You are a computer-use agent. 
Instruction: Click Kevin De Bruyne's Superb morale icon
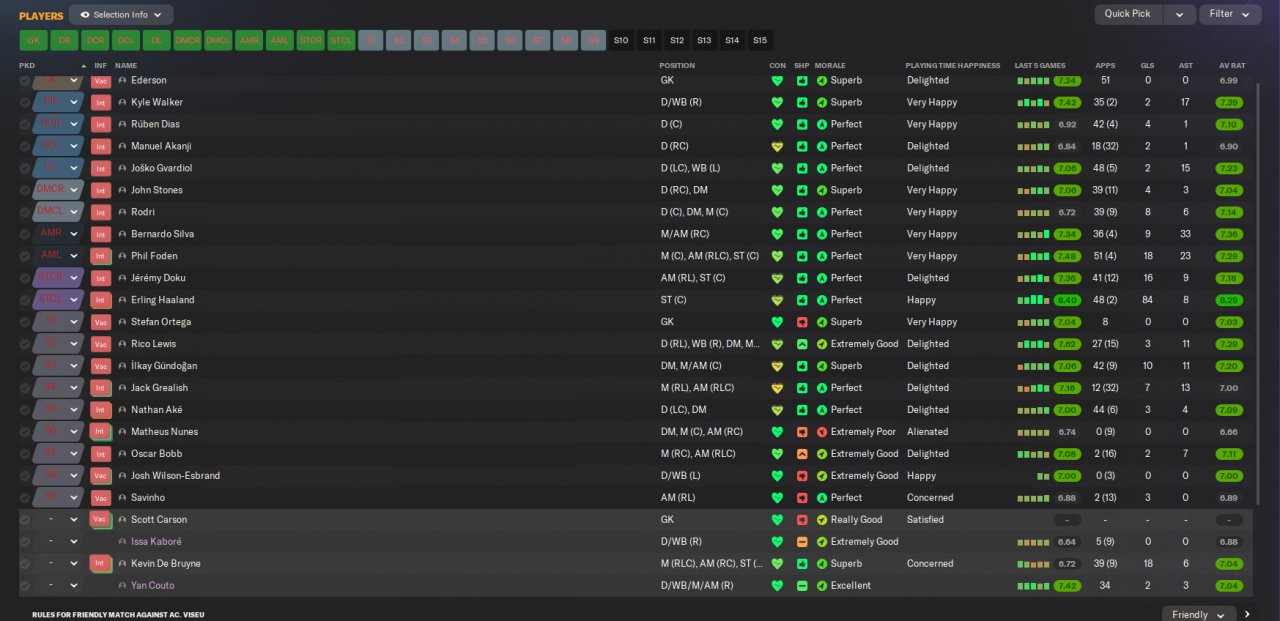(x=822, y=564)
